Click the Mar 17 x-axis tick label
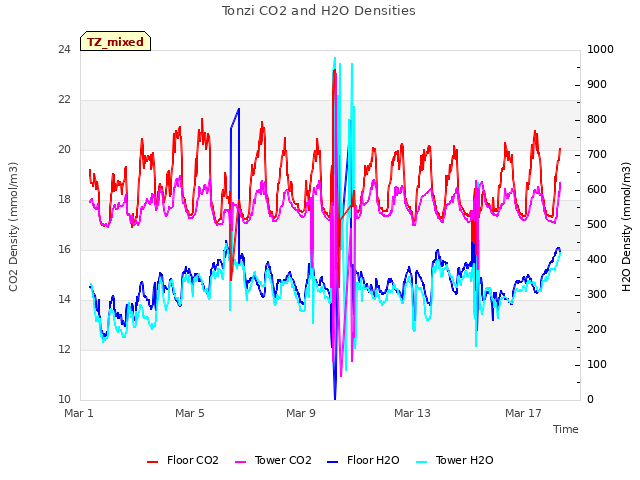Screen dimensions: 640x480 pyautogui.click(x=523, y=413)
